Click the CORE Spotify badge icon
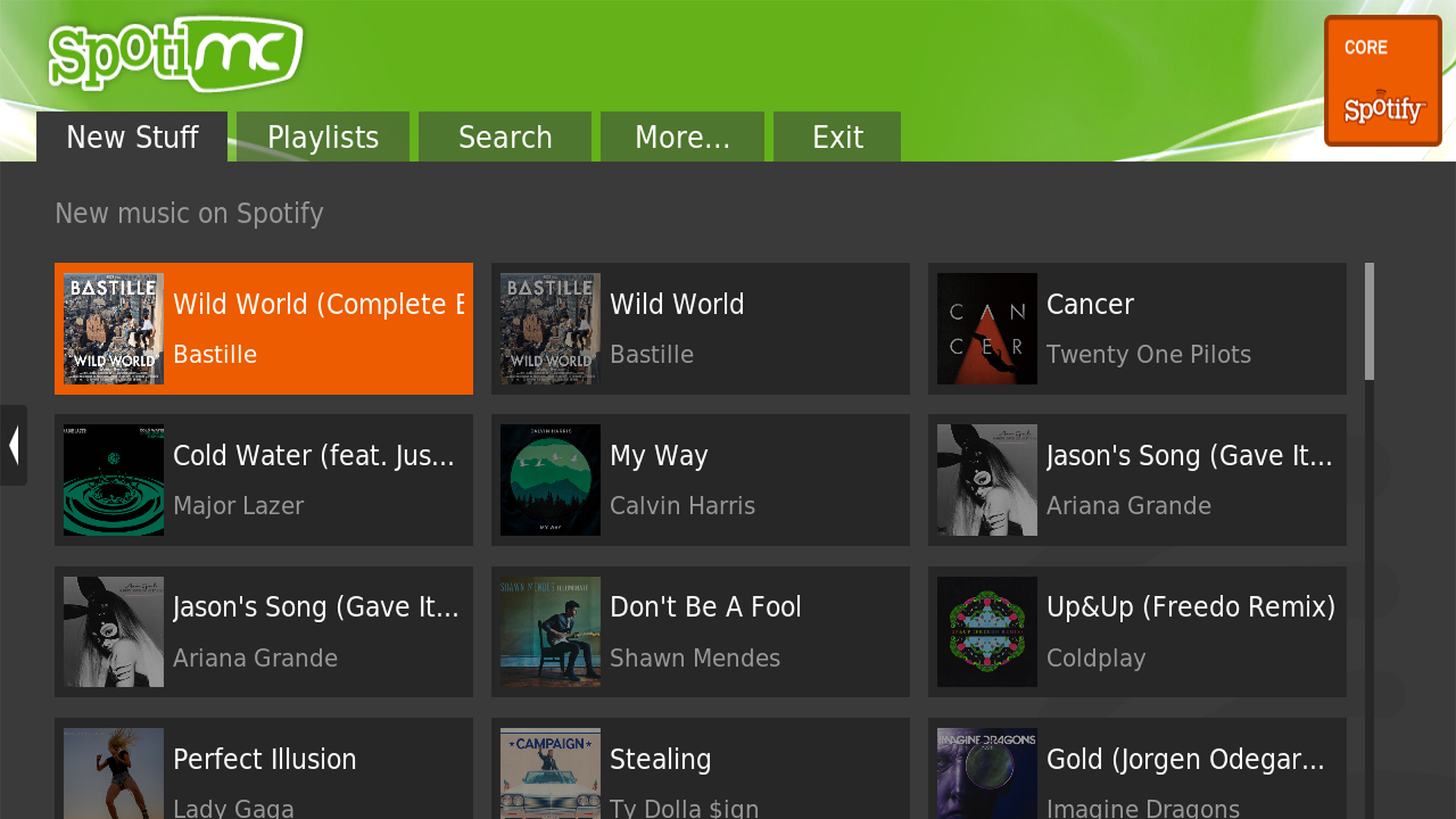Image resolution: width=1456 pixels, height=819 pixels. click(1382, 80)
